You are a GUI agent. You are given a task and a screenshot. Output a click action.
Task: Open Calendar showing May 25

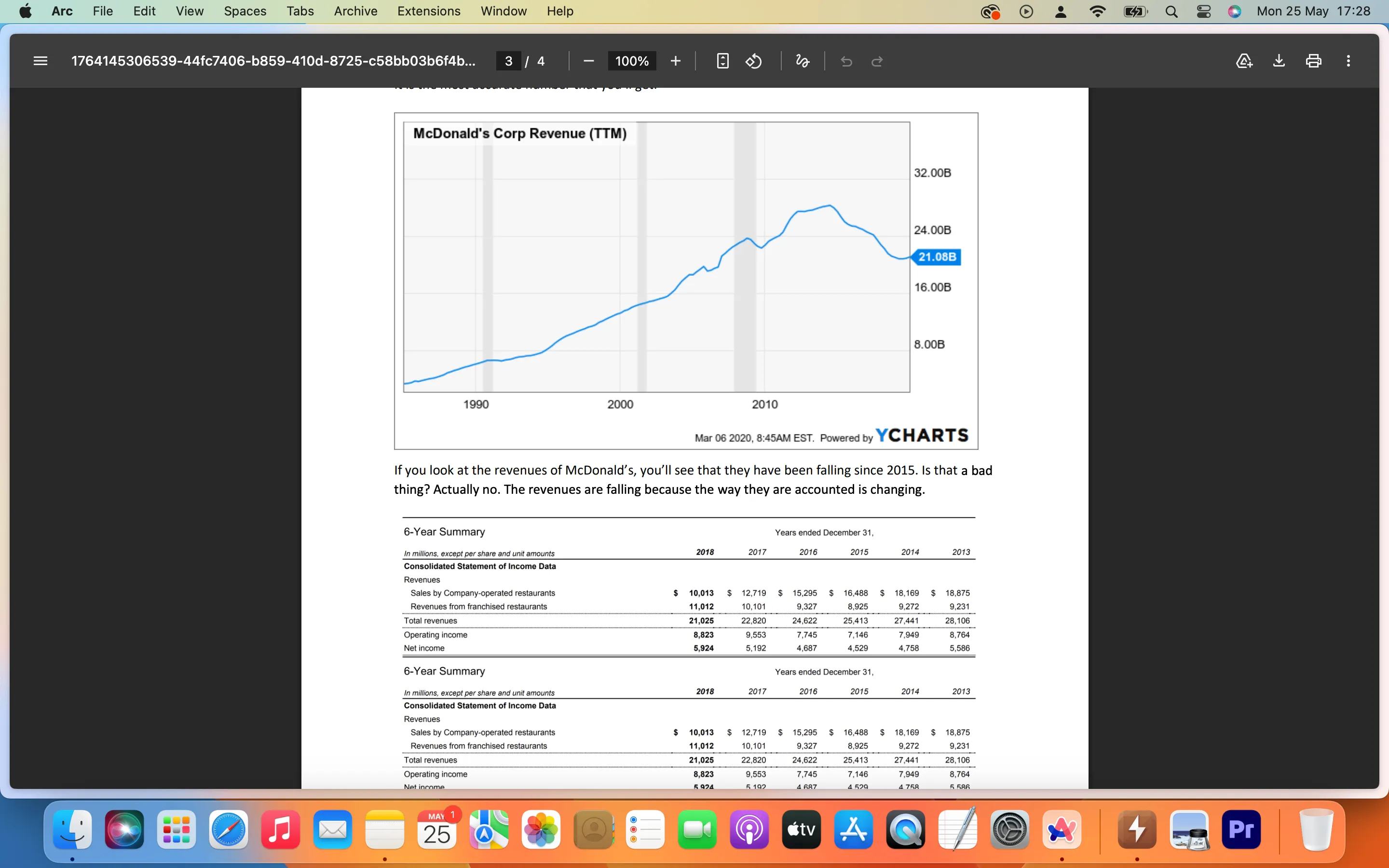(x=437, y=829)
